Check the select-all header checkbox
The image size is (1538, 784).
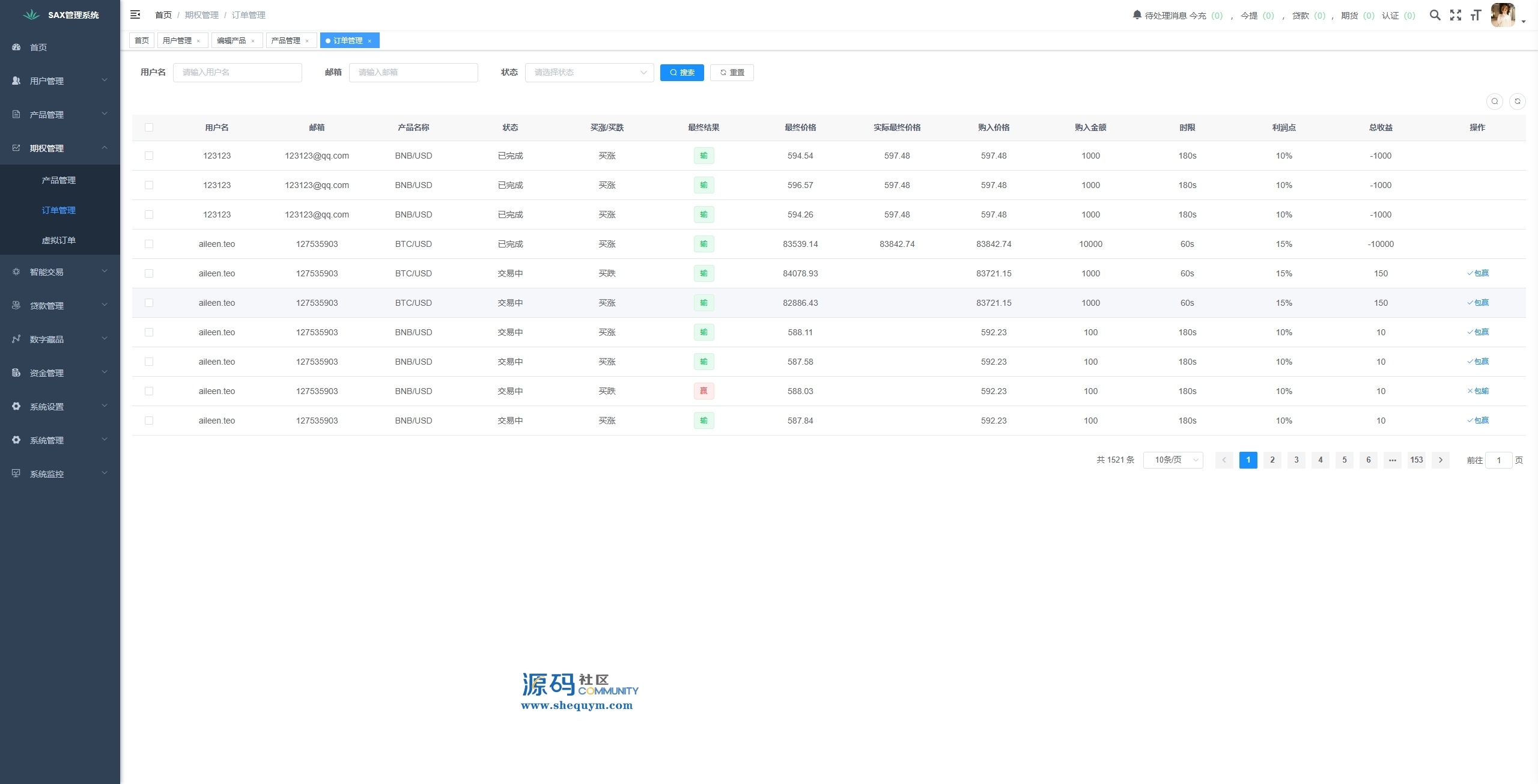(x=149, y=127)
